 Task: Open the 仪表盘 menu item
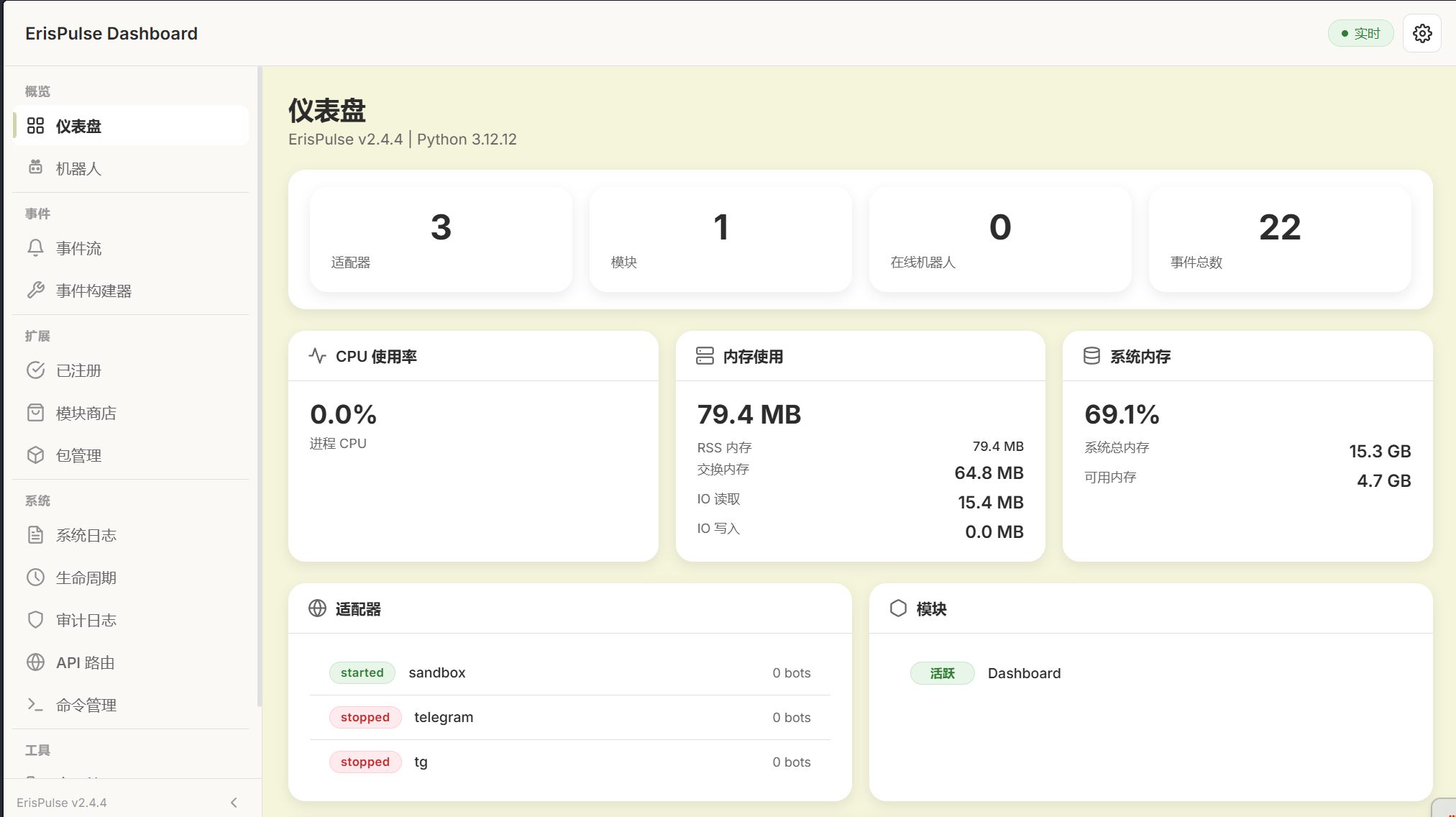[x=131, y=126]
